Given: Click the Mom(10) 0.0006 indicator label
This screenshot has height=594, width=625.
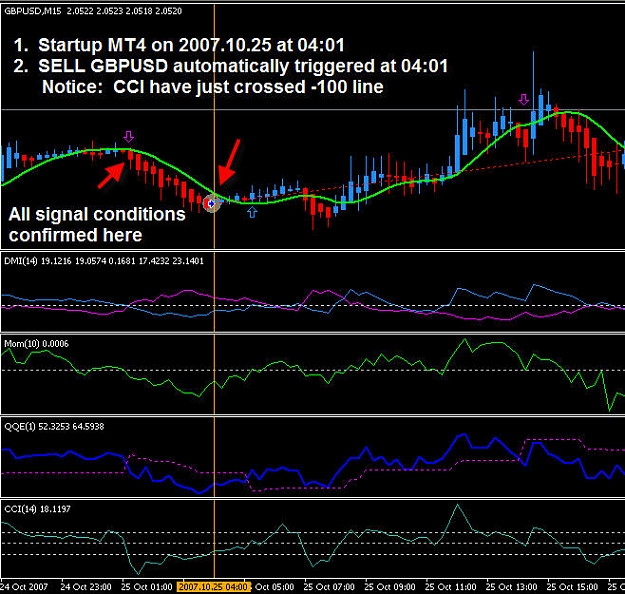Looking at the screenshot, I should 36,344.
